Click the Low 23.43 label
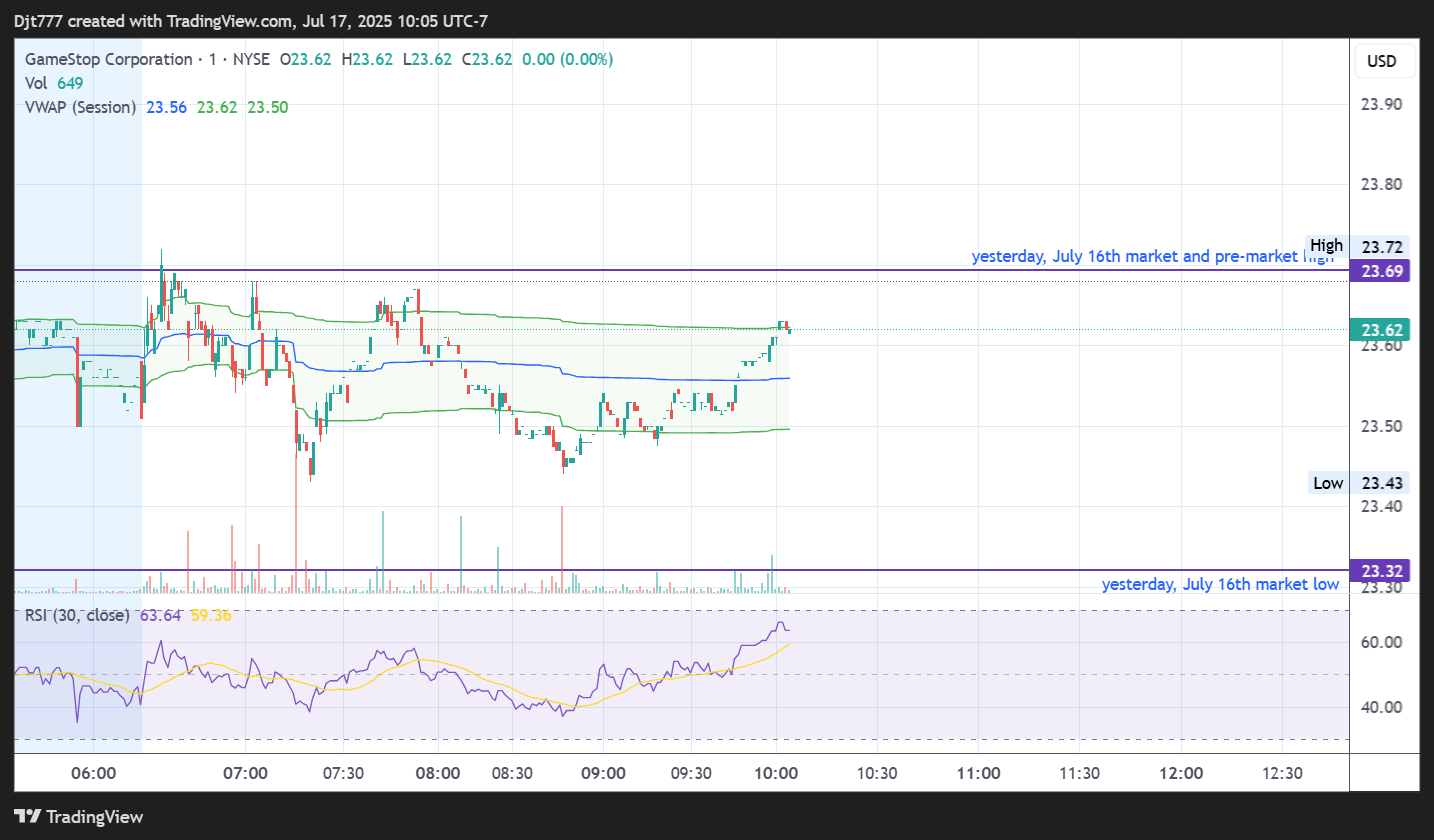Viewport: 1434px width, 840px height. [x=1359, y=483]
